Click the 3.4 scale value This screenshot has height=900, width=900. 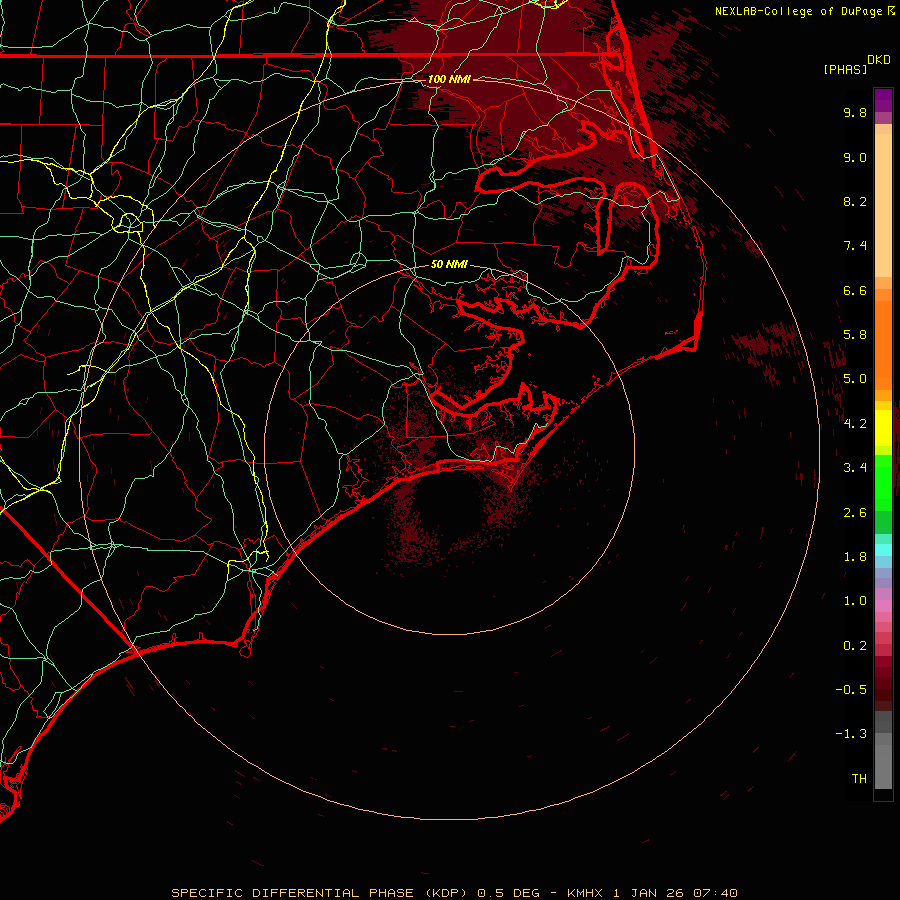click(x=855, y=468)
